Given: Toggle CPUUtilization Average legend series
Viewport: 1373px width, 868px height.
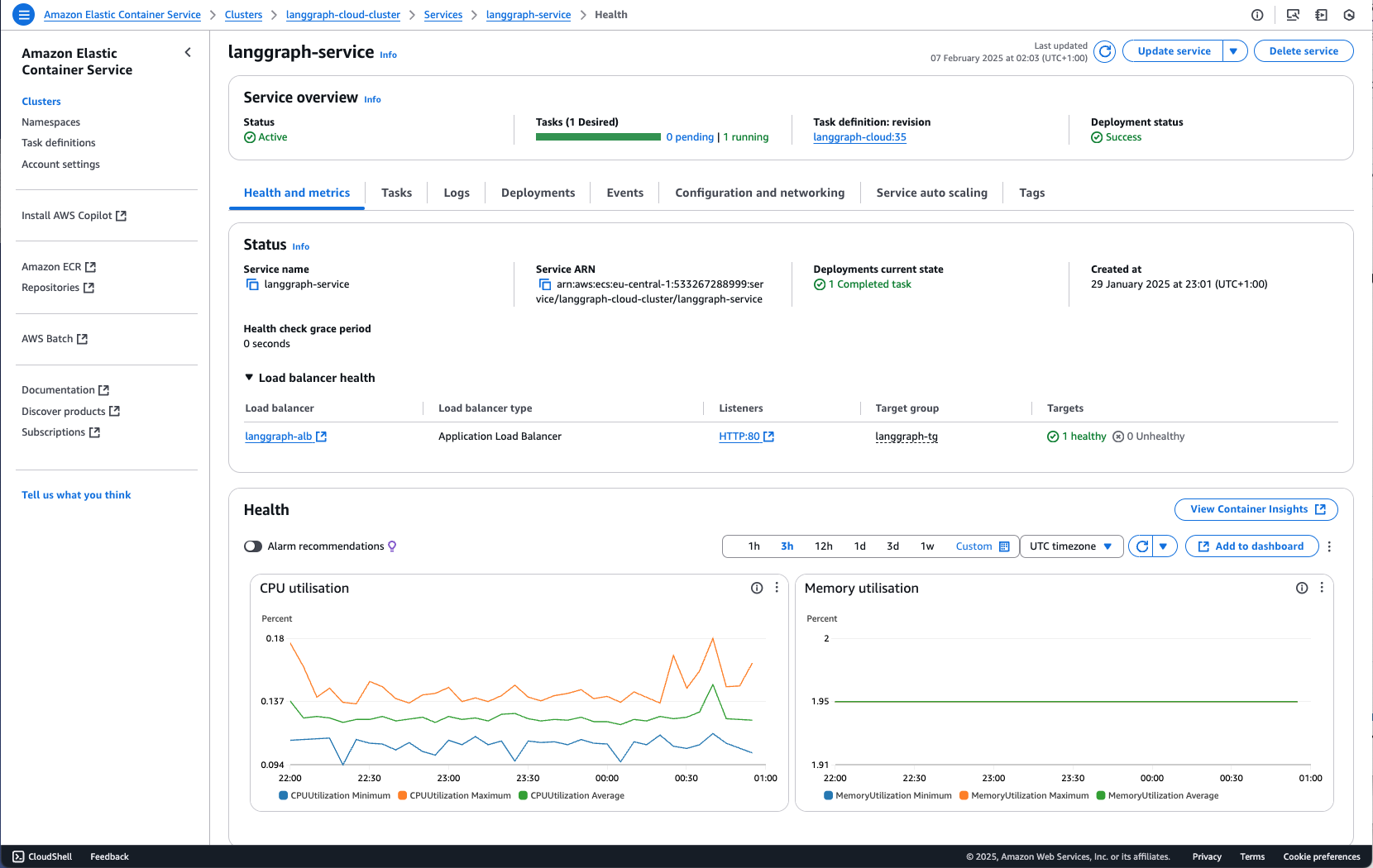Looking at the screenshot, I should click(x=572, y=795).
